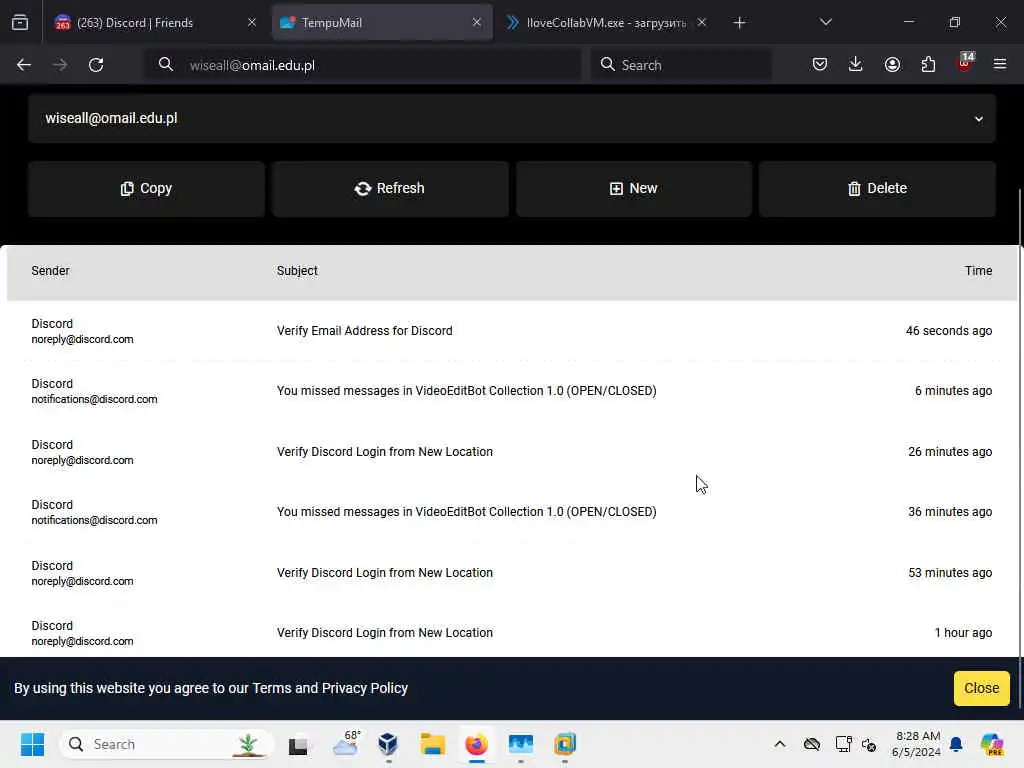Open the display/network tray icon
This screenshot has height=768, width=1024.
843,744
